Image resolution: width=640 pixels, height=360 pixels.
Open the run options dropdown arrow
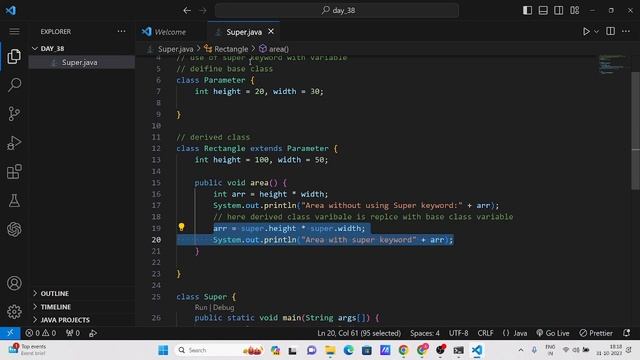point(596,31)
